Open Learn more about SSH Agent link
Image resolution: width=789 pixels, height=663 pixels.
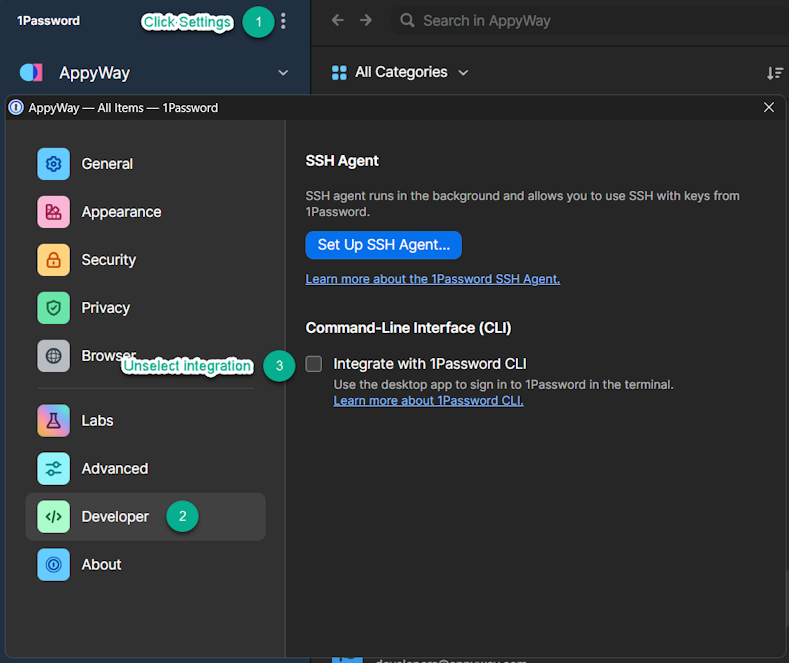pyautogui.click(x=433, y=279)
